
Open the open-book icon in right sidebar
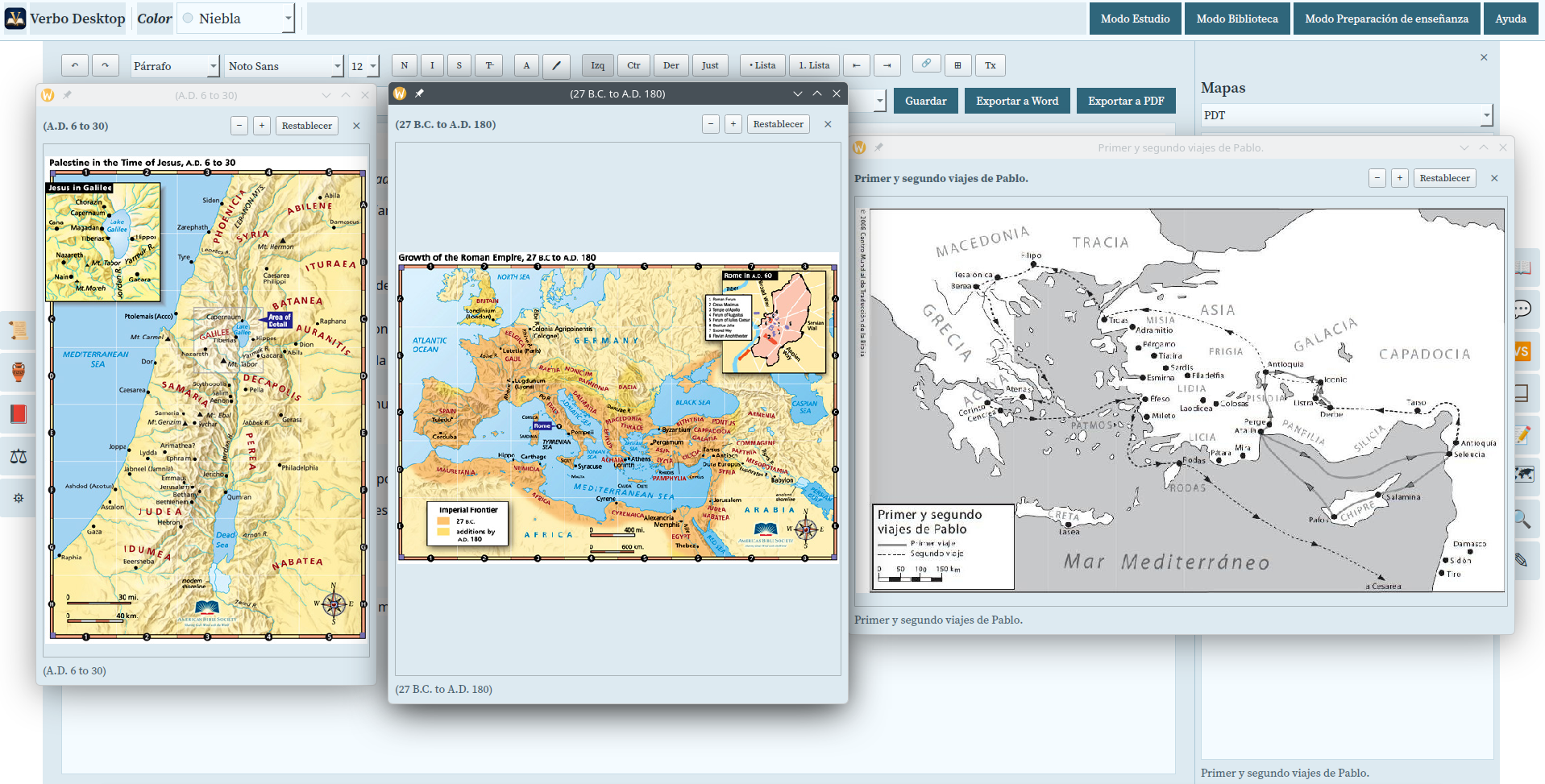[x=1524, y=268]
